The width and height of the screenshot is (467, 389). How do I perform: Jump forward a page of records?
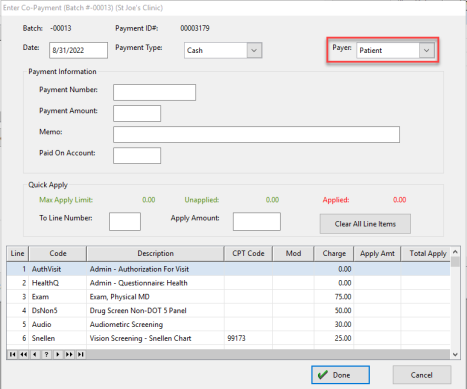point(69,354)
